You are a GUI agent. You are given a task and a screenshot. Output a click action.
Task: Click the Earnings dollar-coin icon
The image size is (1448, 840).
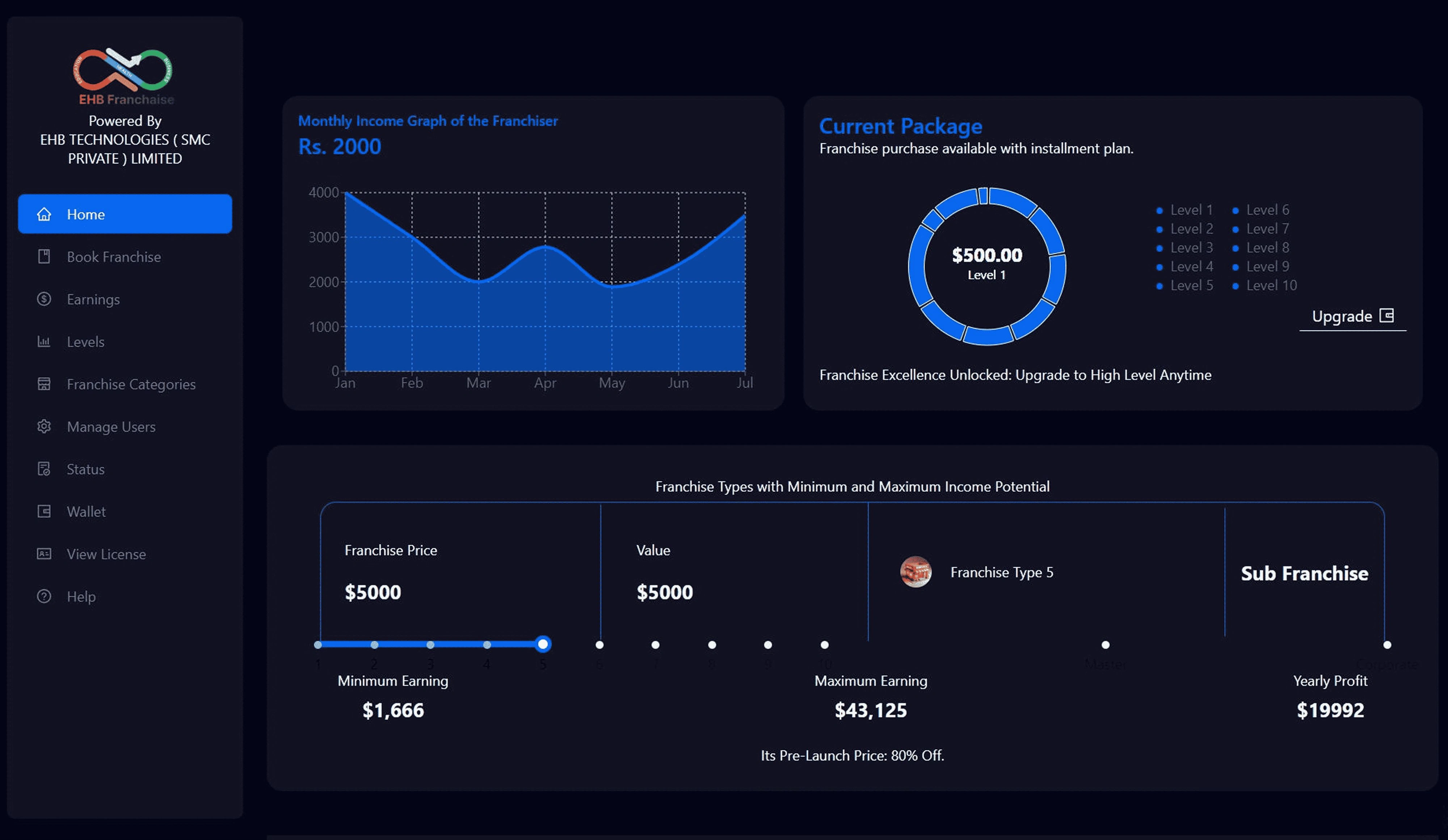click(44, 299)
